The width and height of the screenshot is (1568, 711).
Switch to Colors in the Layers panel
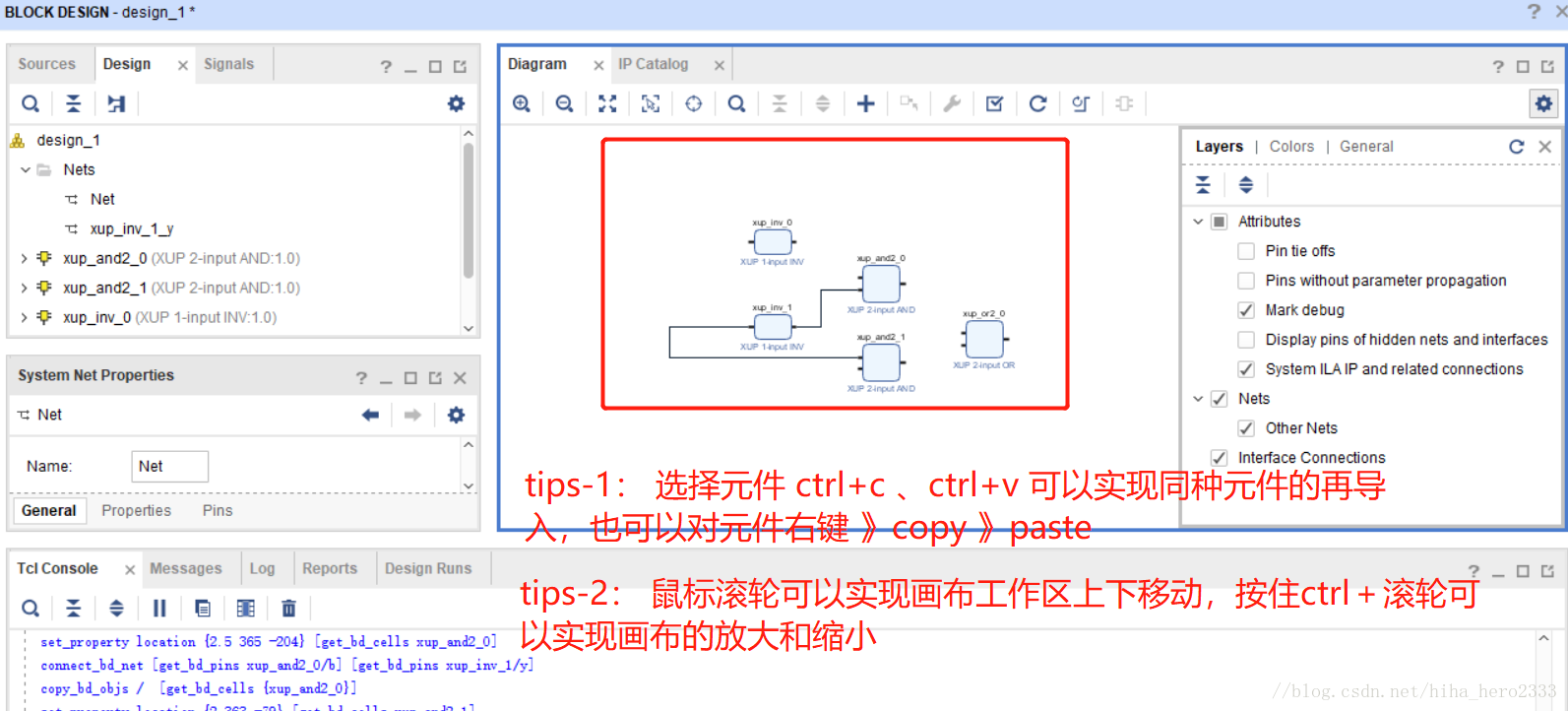tap(1291, 147)
